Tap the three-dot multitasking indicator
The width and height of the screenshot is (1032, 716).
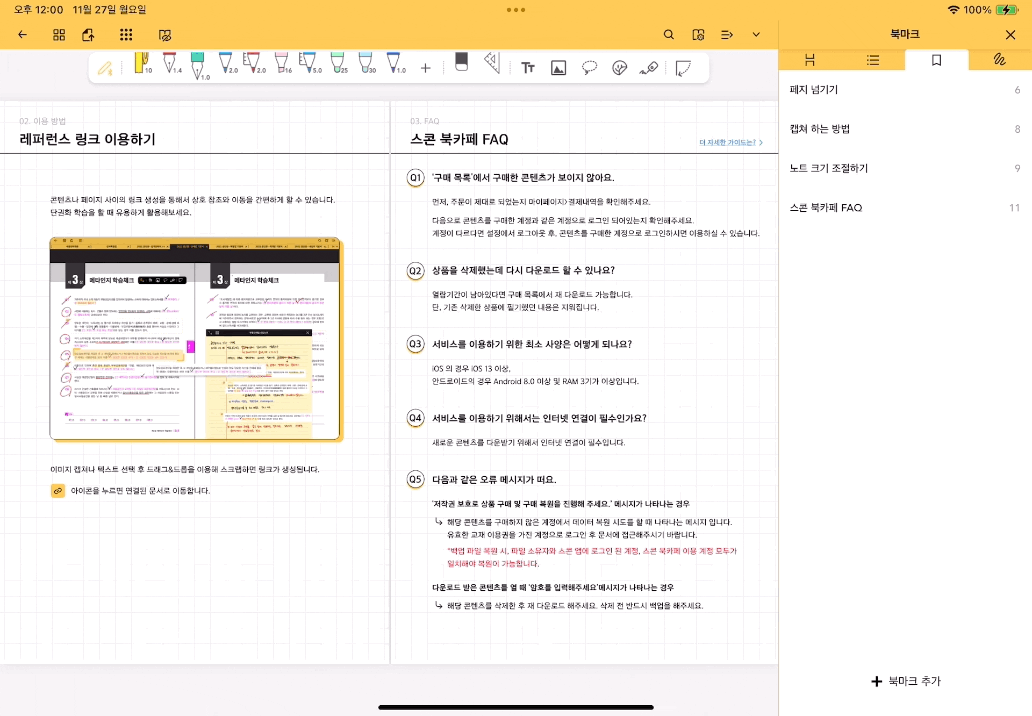[516, 10]
